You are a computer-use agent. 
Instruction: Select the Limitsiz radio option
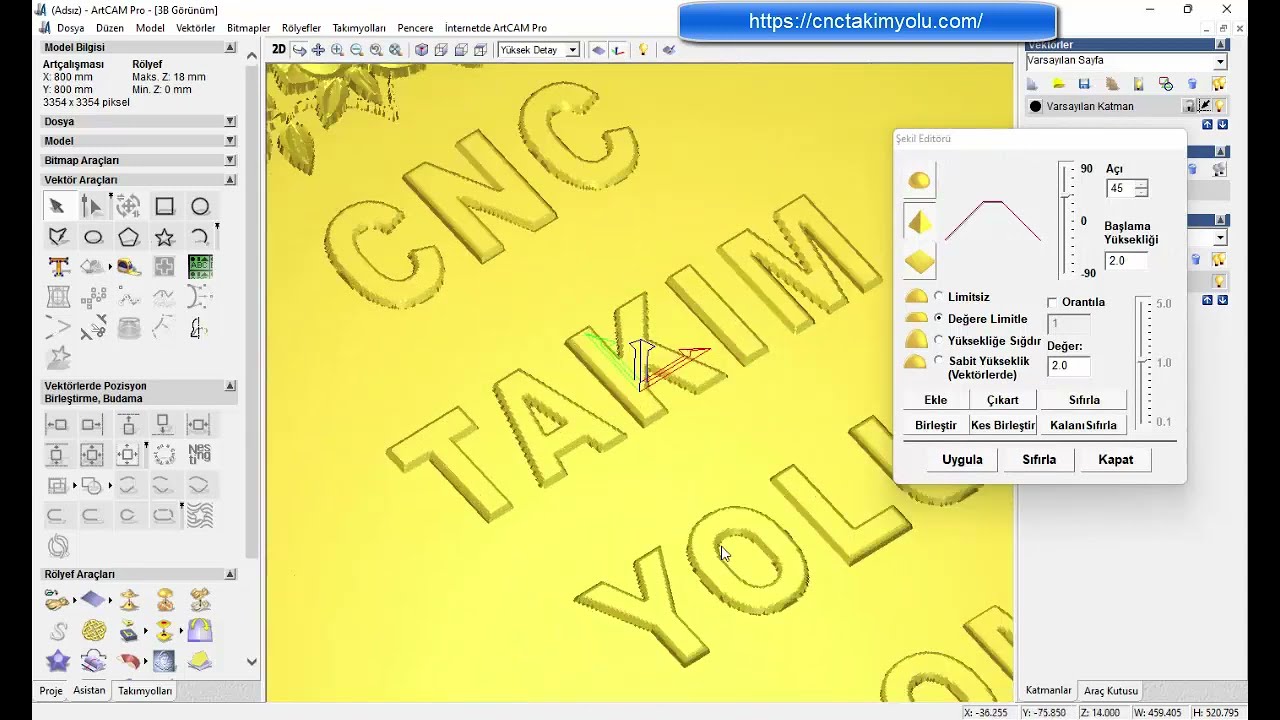tap(938, 297)
